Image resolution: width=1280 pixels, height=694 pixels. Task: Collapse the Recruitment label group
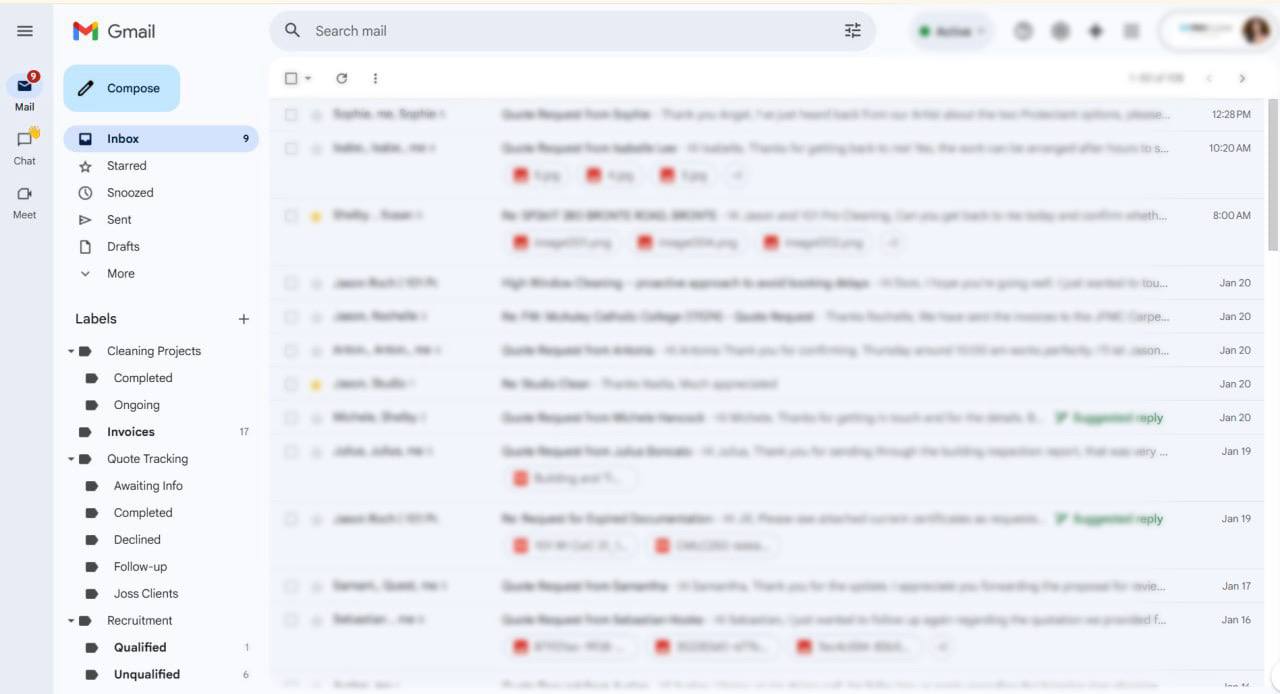pyautogui.click(x=71, y=621)
